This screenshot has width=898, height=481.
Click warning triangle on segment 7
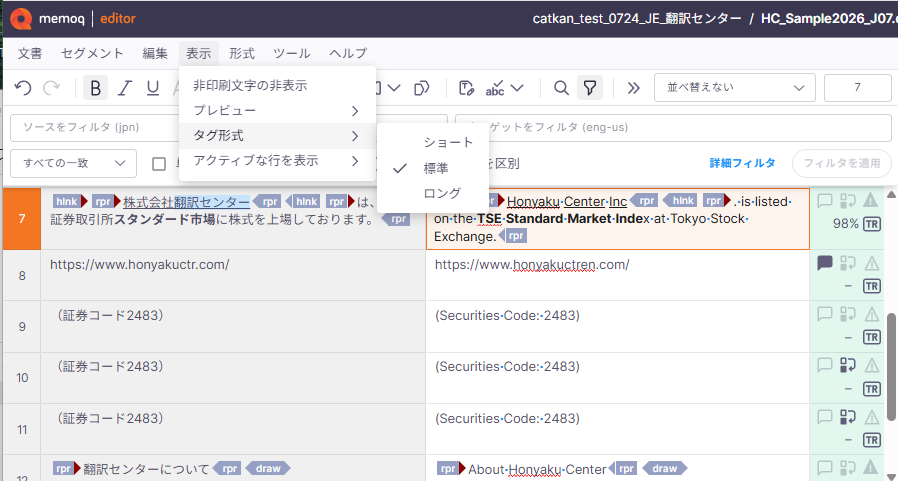point(871,200)
